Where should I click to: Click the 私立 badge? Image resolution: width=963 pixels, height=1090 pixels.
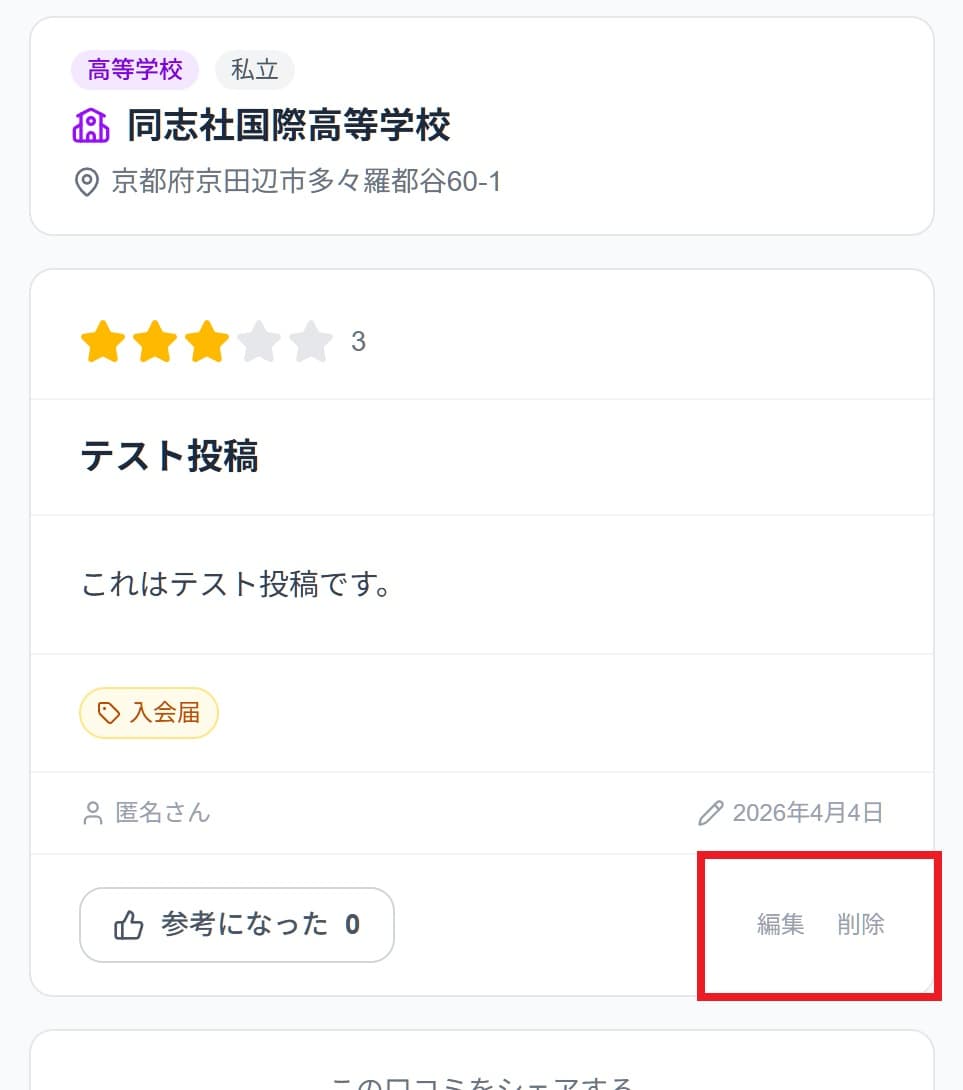click(254, 69)
